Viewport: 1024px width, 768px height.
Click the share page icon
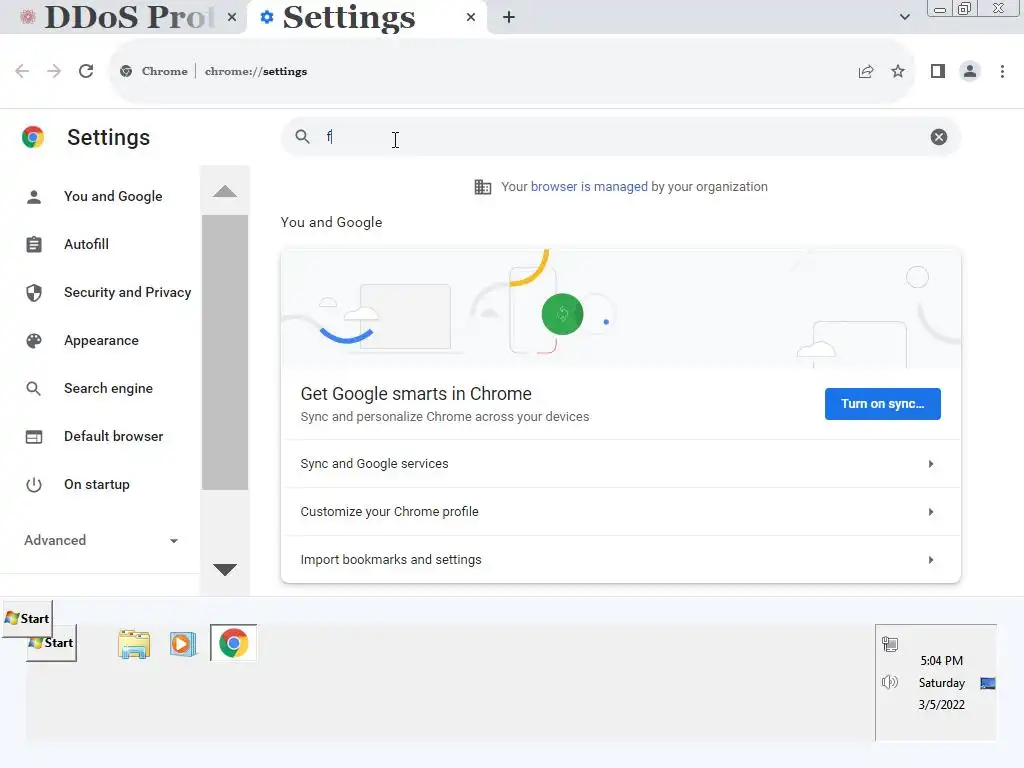pos(866,71)
